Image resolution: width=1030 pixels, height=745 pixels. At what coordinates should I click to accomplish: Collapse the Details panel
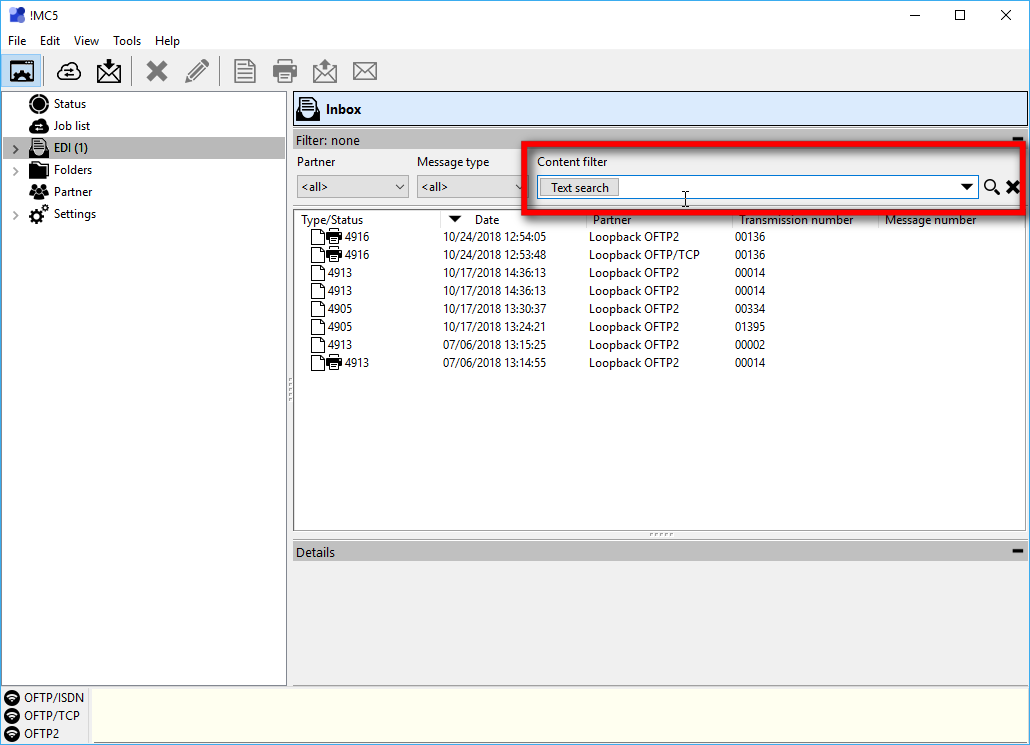point(1018,551)
